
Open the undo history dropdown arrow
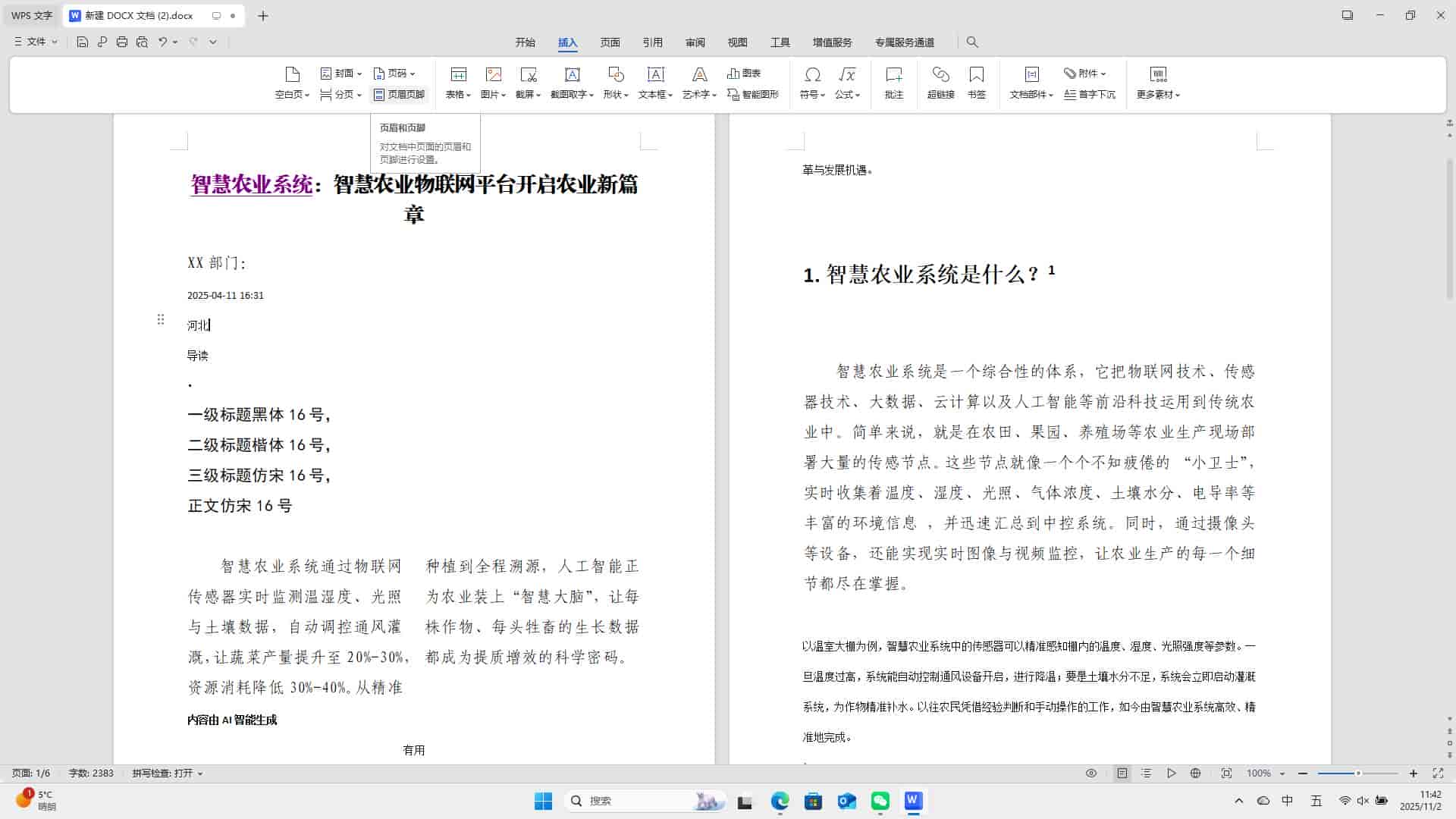tap(175, 42)
